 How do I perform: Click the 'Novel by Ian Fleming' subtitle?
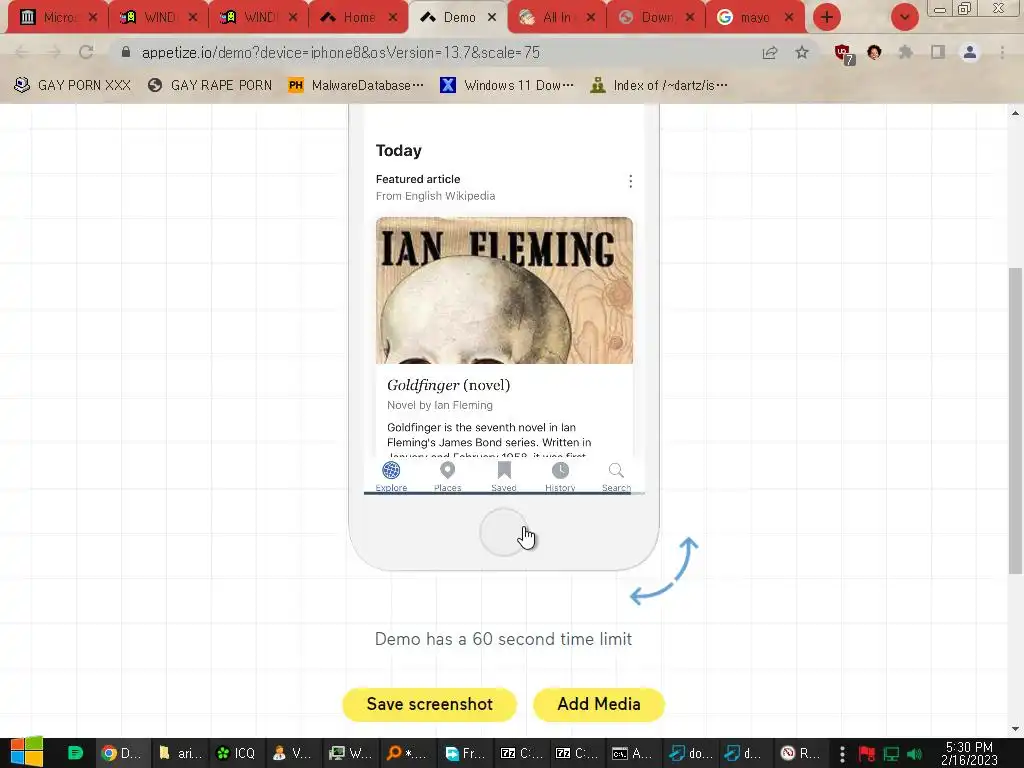pos(440,405)
